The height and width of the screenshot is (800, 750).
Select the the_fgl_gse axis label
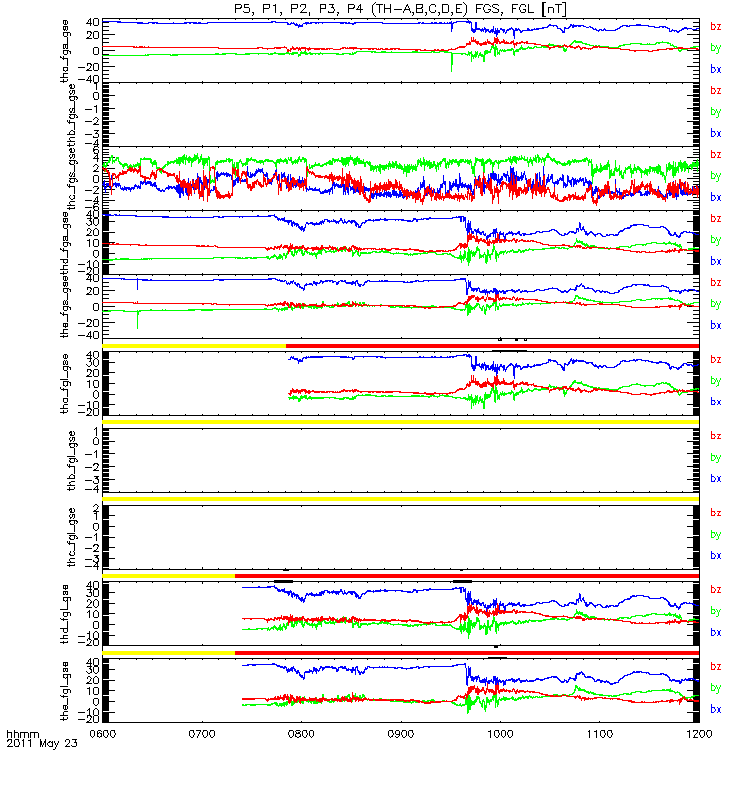[65, 691]
